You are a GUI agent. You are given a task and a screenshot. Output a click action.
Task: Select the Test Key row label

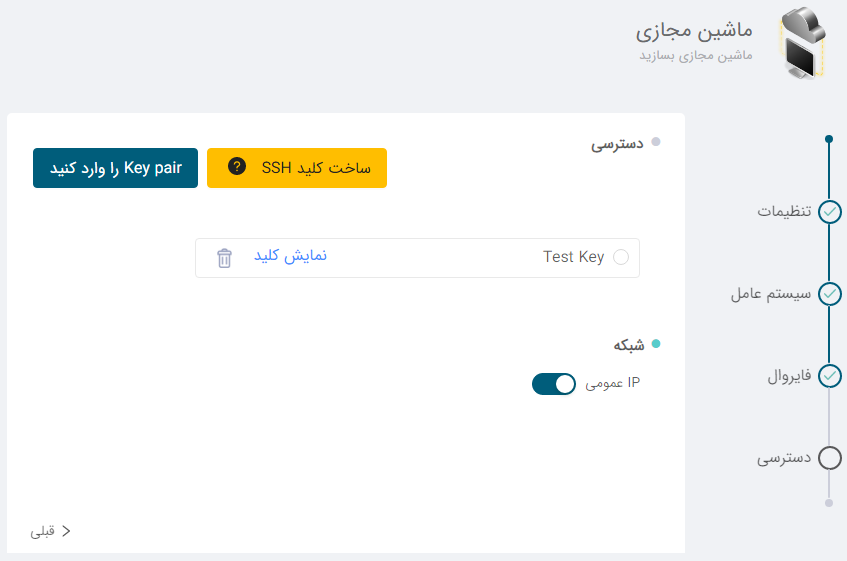pos(573,257)
